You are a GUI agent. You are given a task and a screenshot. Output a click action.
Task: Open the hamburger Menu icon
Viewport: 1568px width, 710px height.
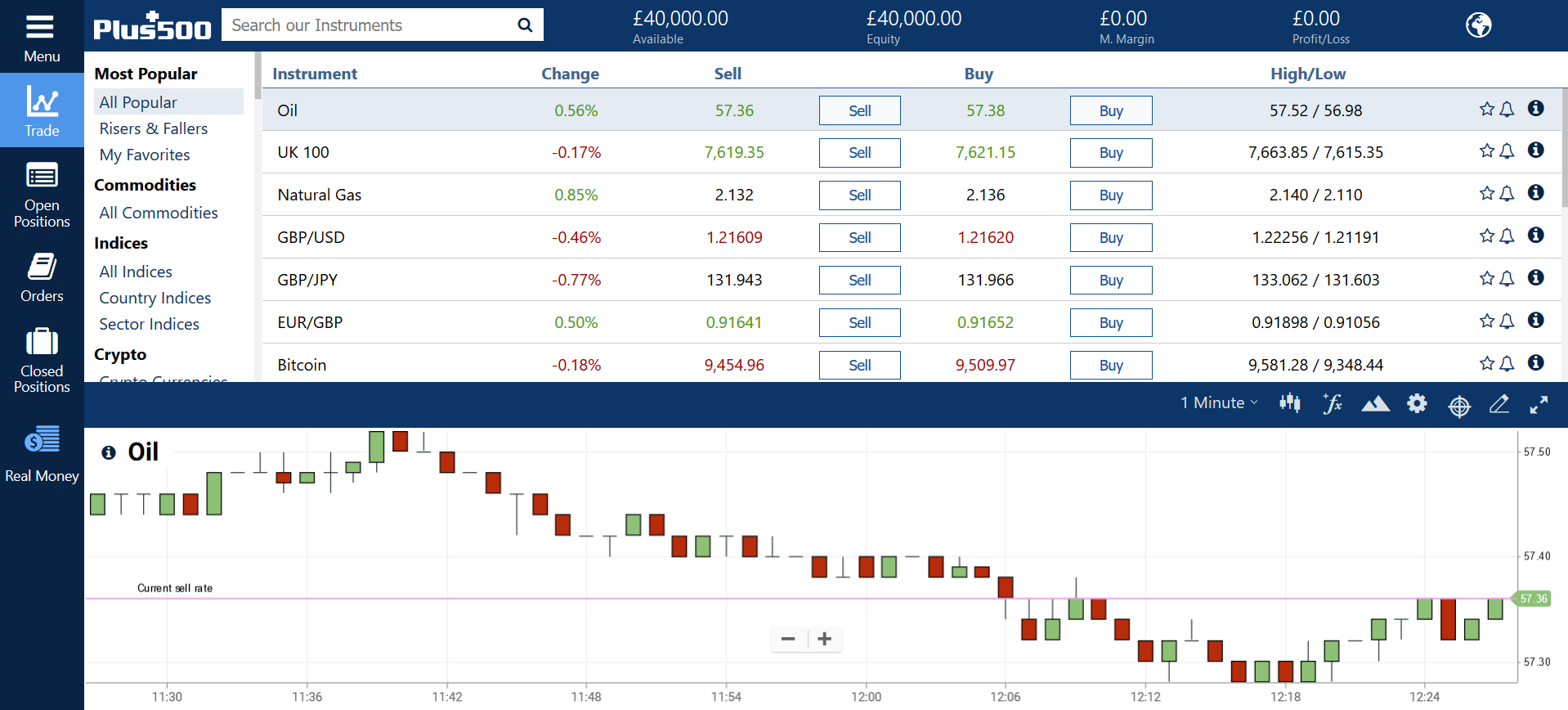(x=40, y=27)
